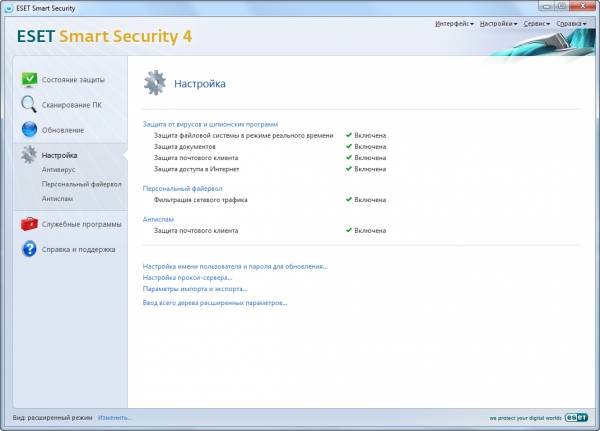Open Состояние защиты section
The width and height of the screenshot is (600, 431).
click(x=73, y=80)
